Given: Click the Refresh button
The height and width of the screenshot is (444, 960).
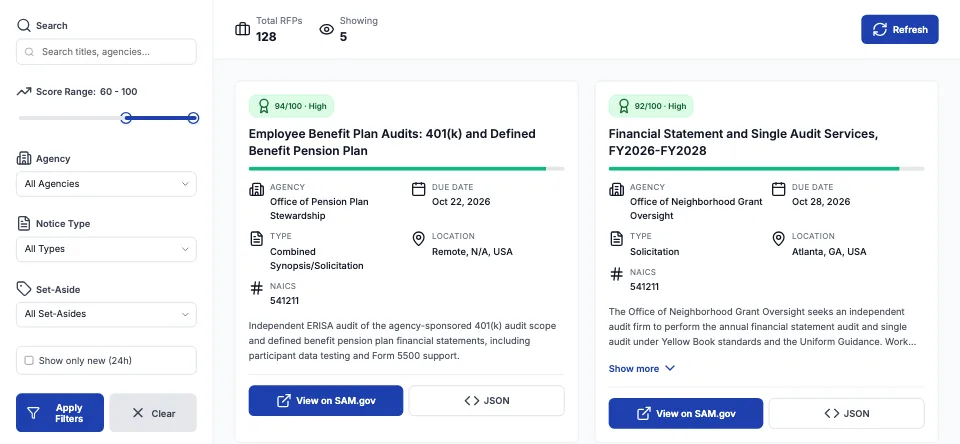Looking at the screenshot, I should click(x=899, y=29).
